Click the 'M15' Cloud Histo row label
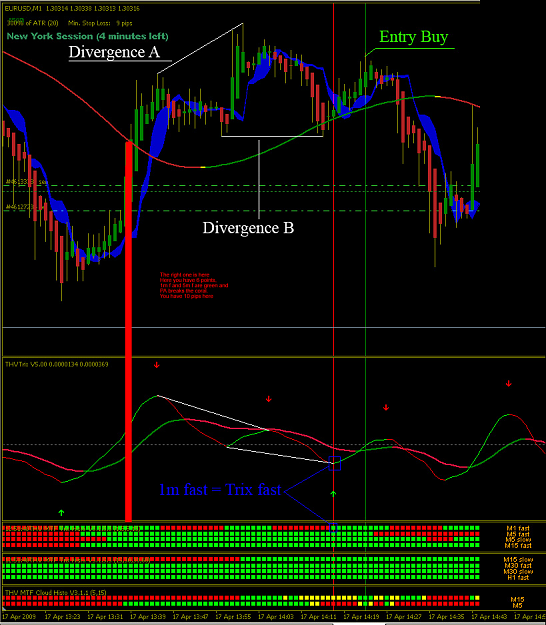This screenshot has width=546, height=625. click(x=517, y=599)
